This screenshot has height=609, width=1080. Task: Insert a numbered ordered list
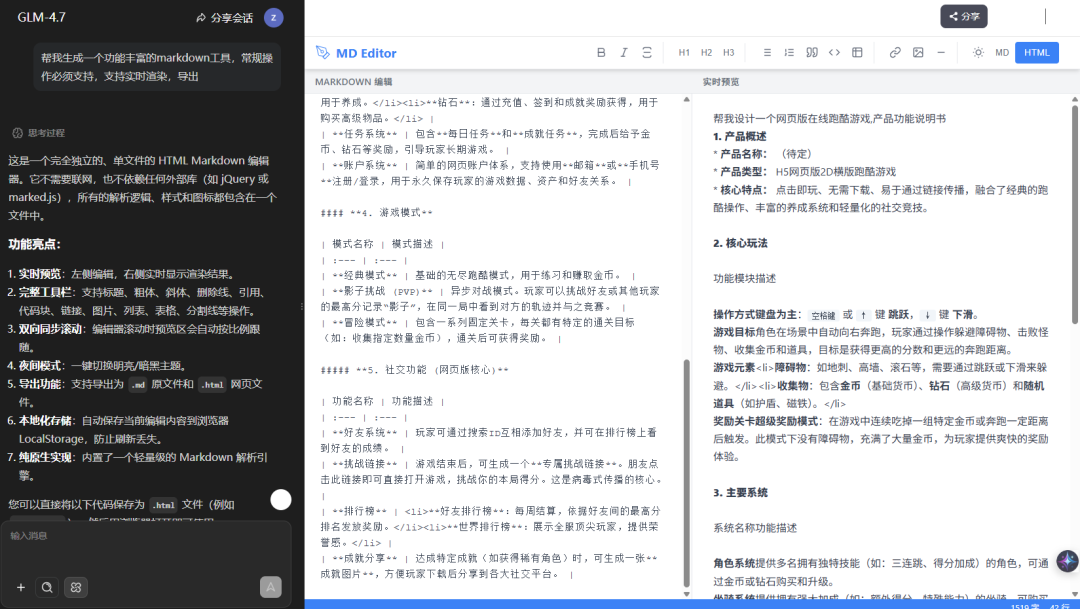tap(789, 53)
